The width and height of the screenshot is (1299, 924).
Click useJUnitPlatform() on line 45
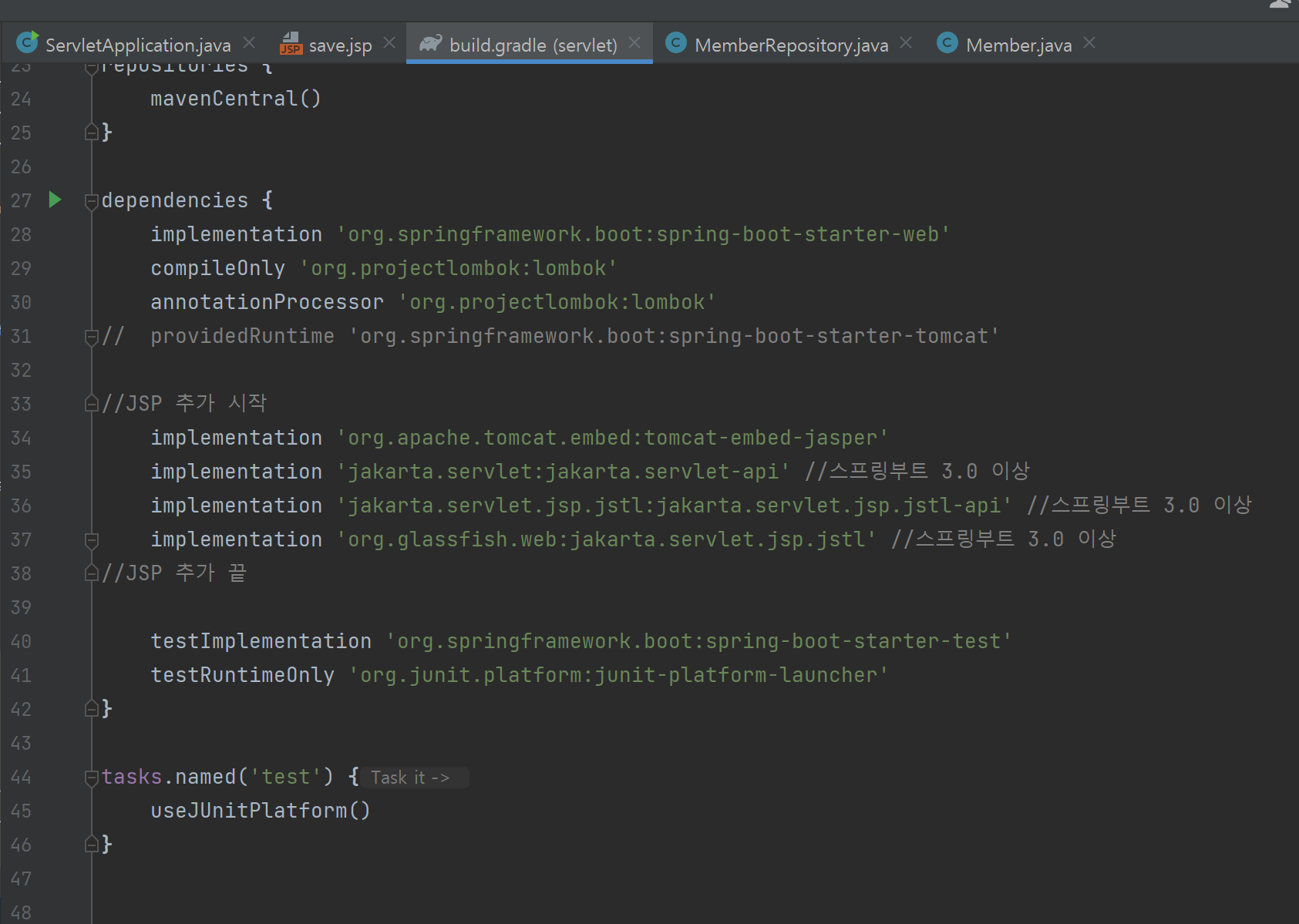(261, 811)
